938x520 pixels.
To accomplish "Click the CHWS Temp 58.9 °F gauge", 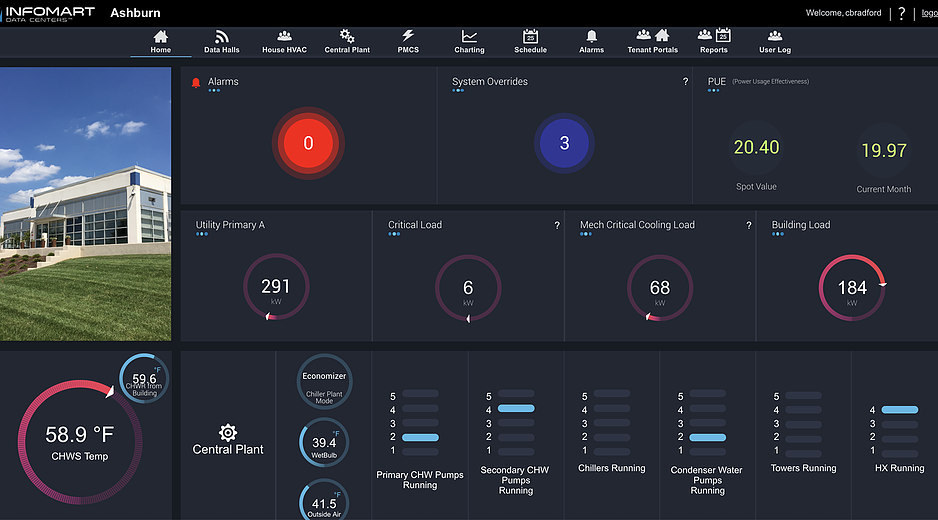I will 80,442.
